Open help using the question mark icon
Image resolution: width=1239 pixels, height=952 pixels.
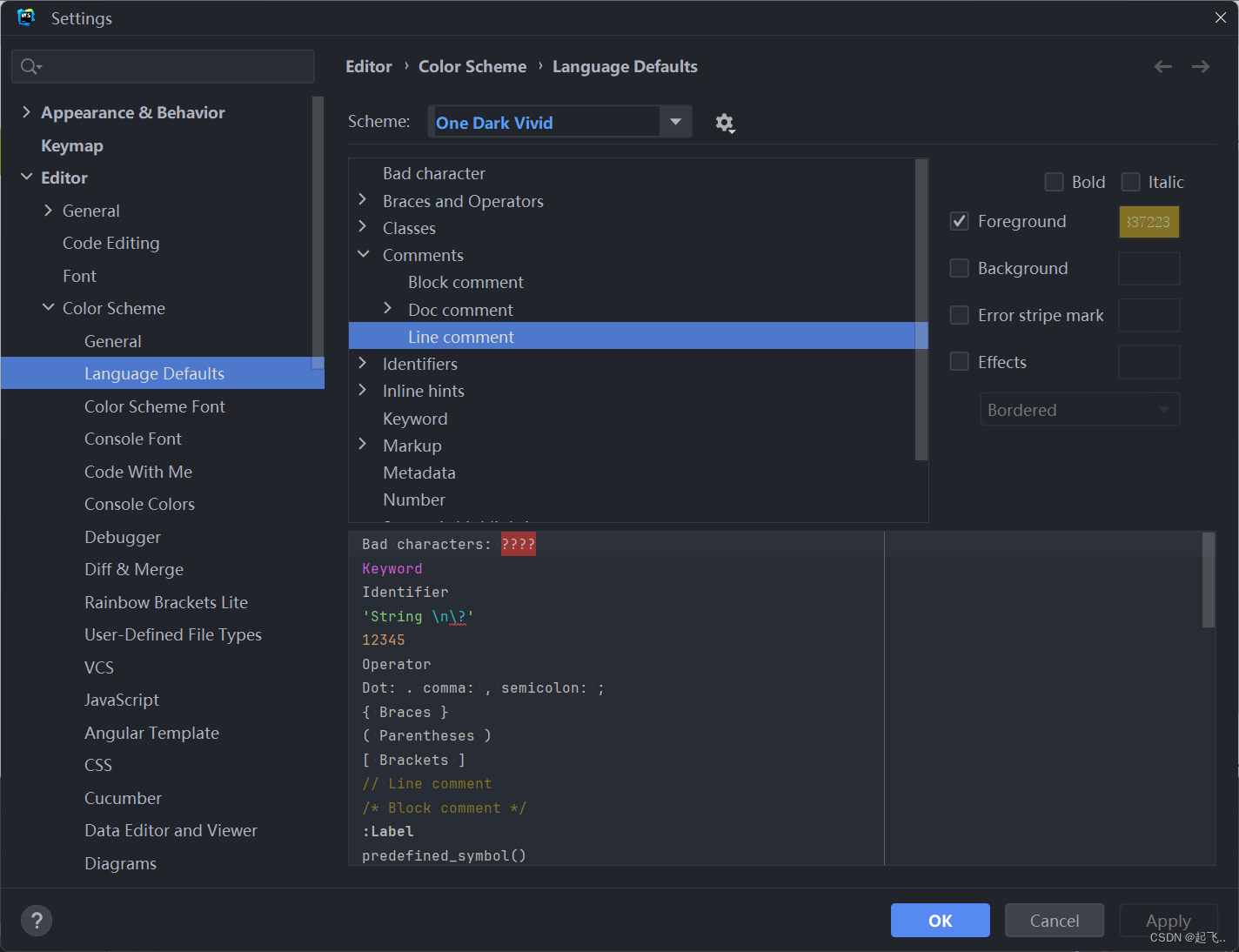tap(36, 920)
